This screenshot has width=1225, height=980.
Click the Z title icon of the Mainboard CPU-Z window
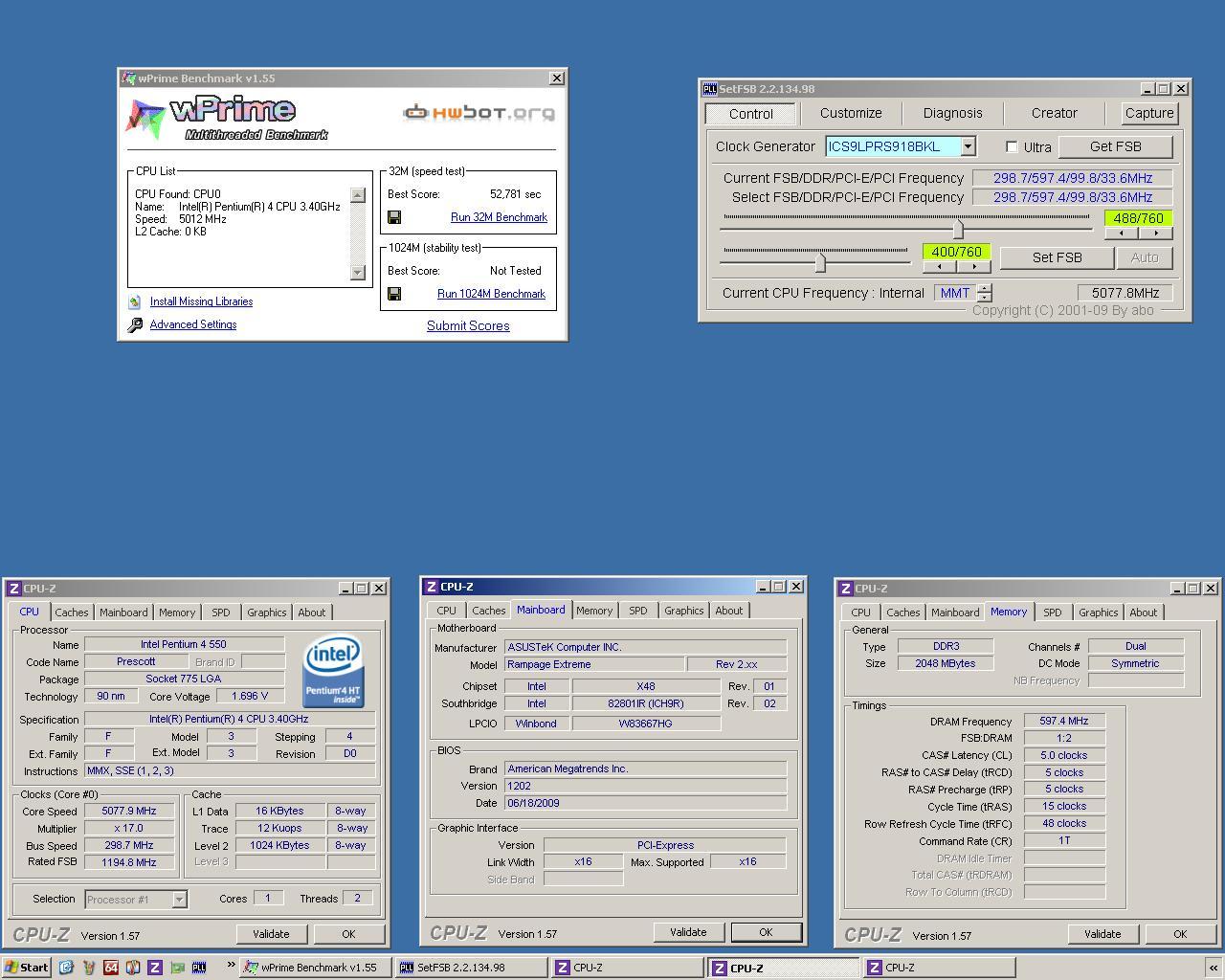click(431, 587)
